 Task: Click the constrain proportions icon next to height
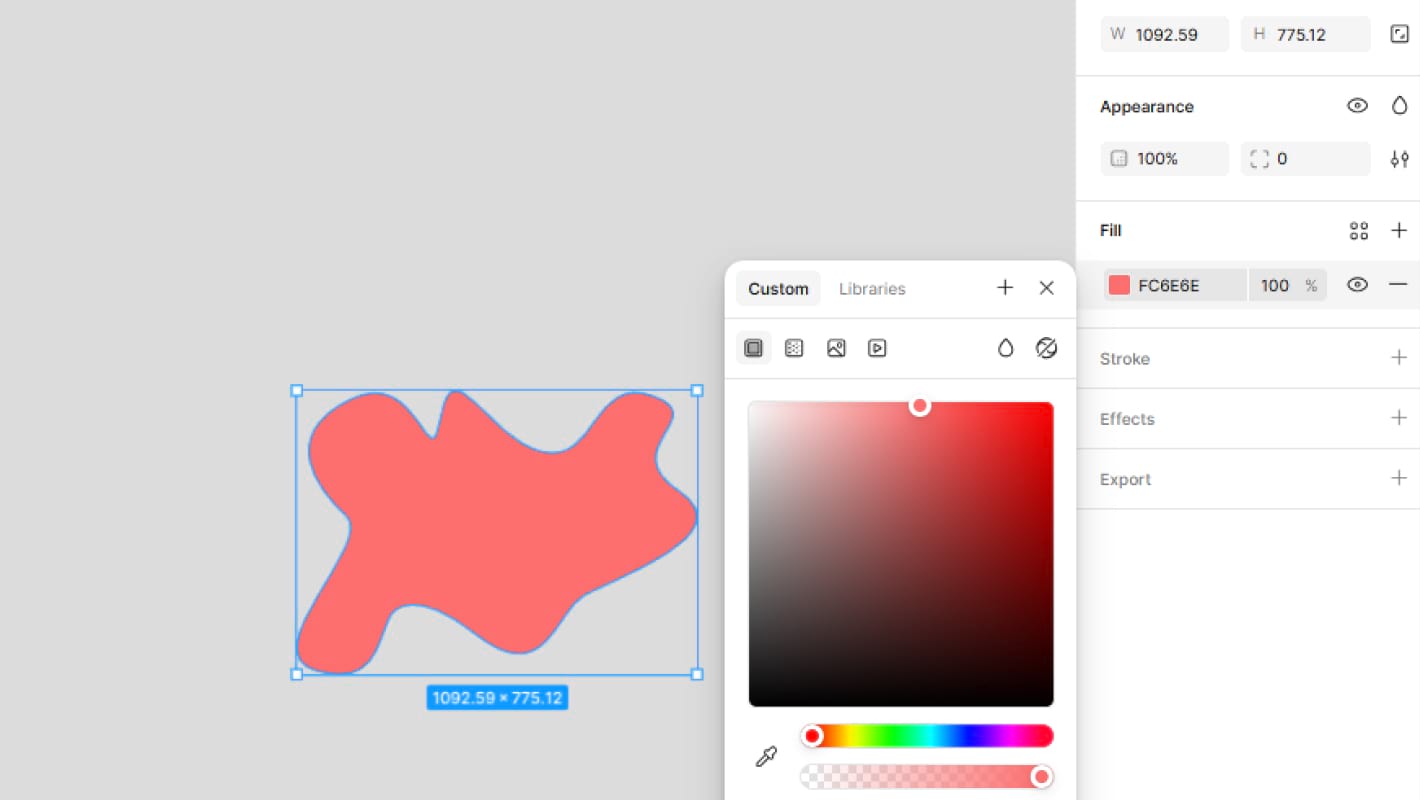click(1399, 34)
